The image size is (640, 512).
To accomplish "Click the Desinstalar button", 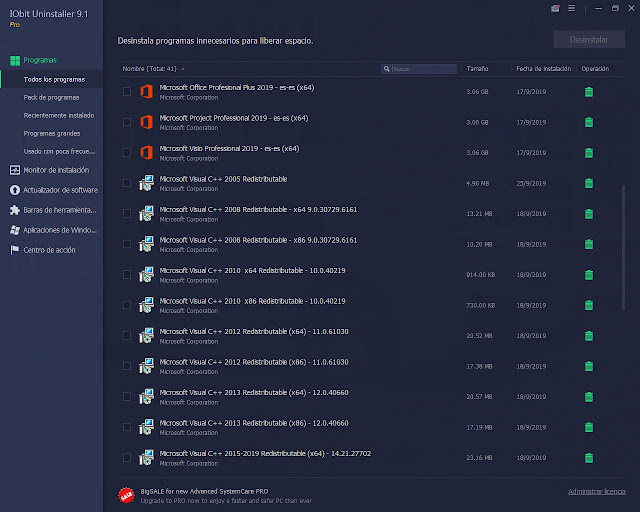I will click(589, 40).
